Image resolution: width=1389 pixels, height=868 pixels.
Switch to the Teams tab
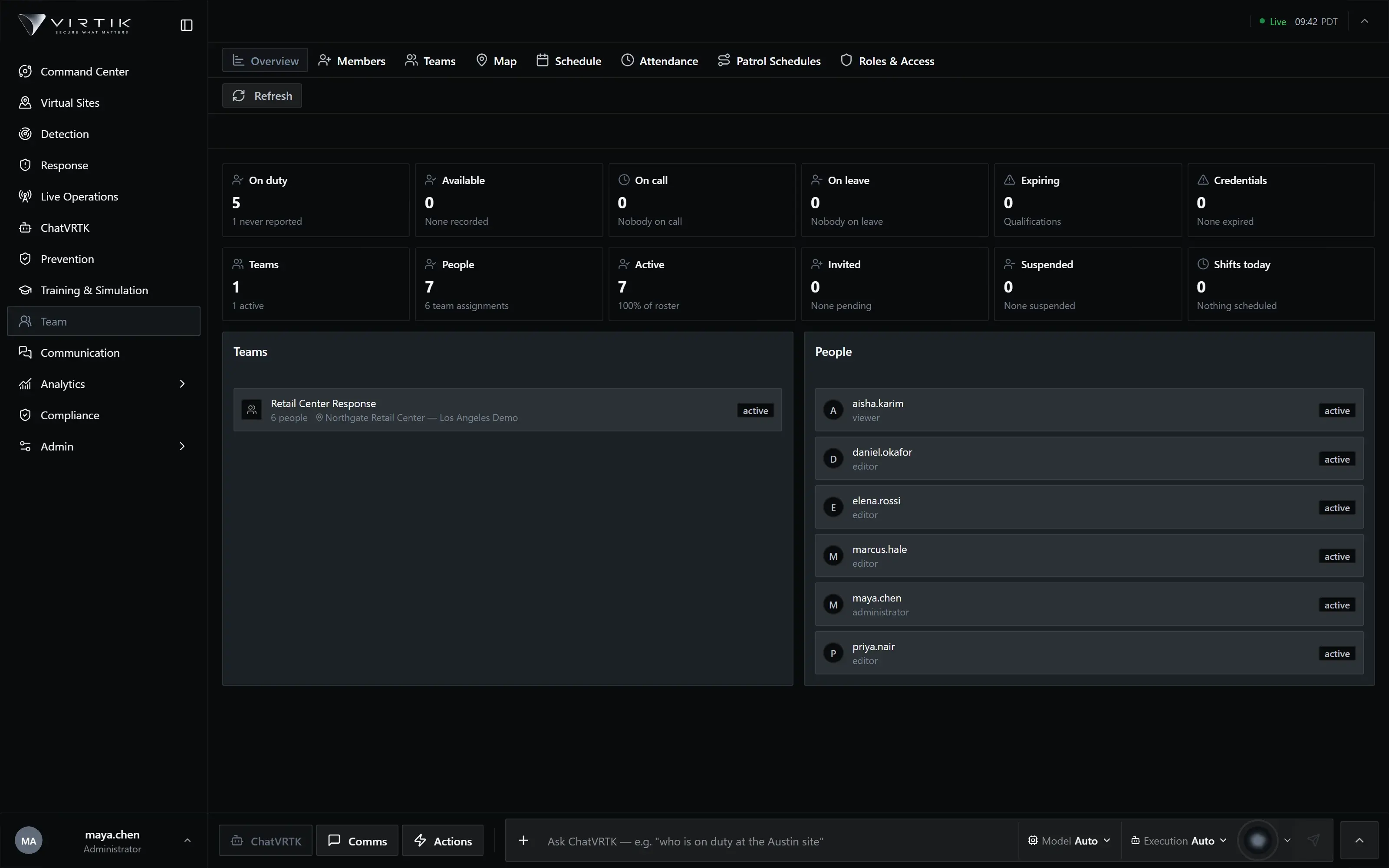pyautogui.click(x=431, y=61)
